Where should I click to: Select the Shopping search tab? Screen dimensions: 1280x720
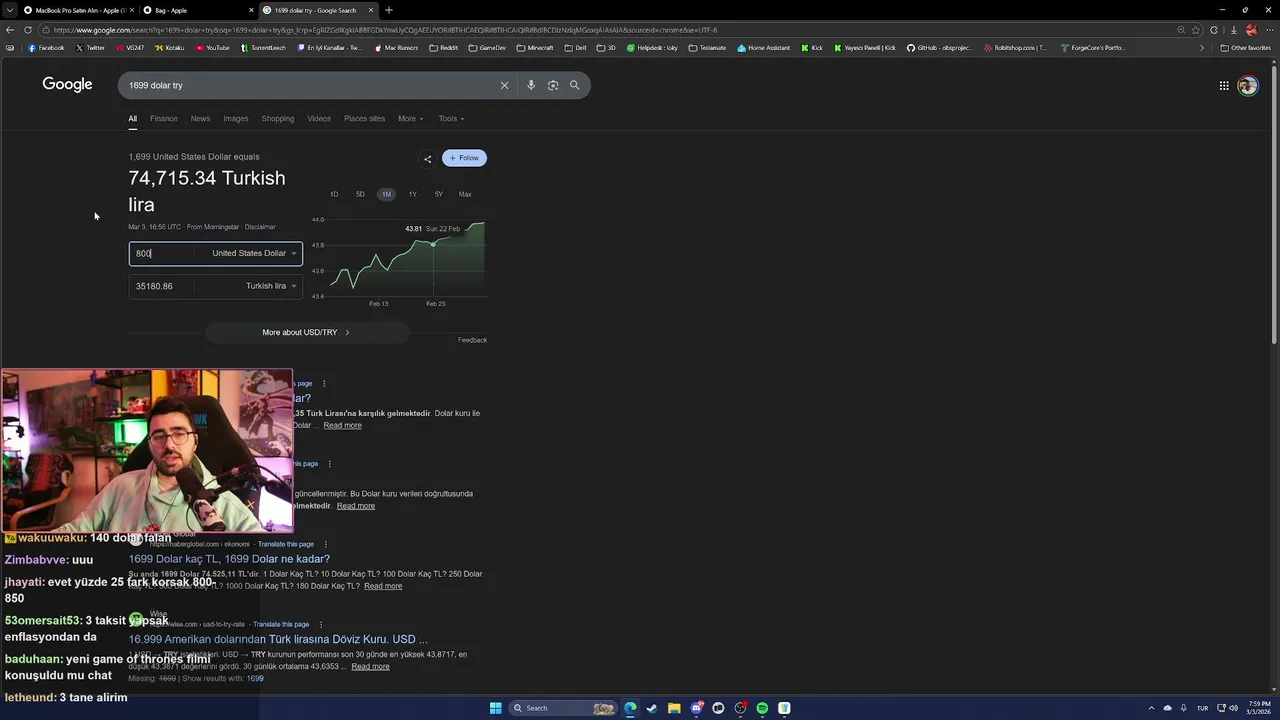coord(278,119)
